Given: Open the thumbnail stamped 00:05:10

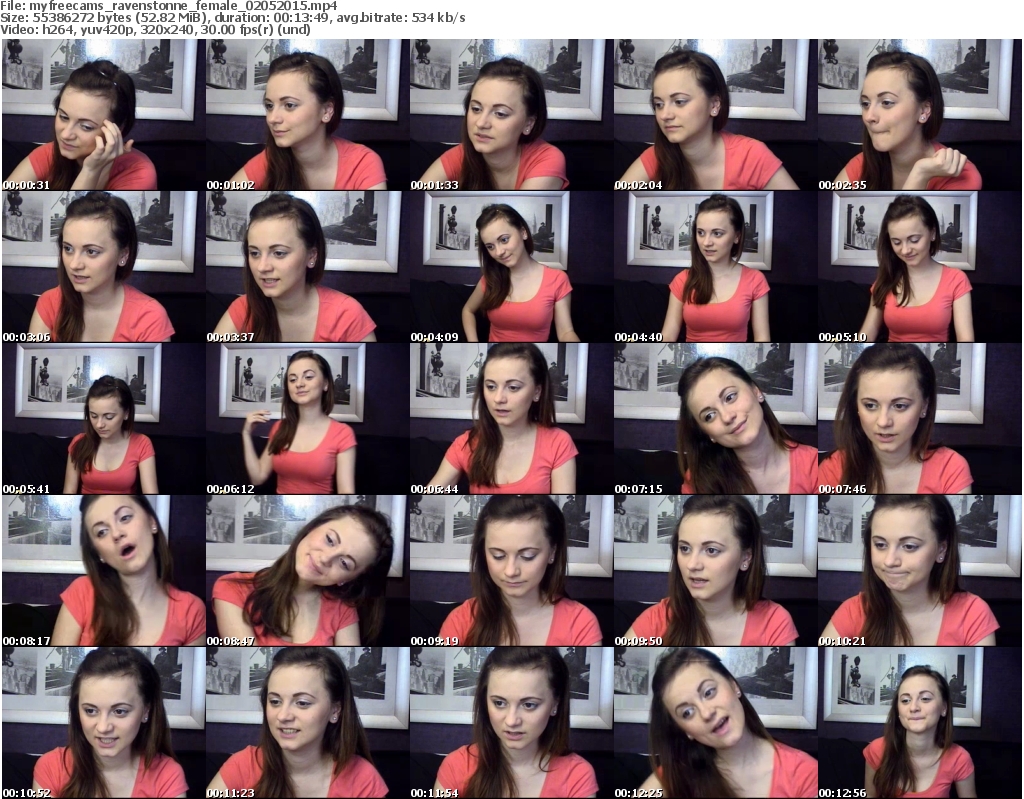Looking at the screenshot, I should tap(920, 267).
